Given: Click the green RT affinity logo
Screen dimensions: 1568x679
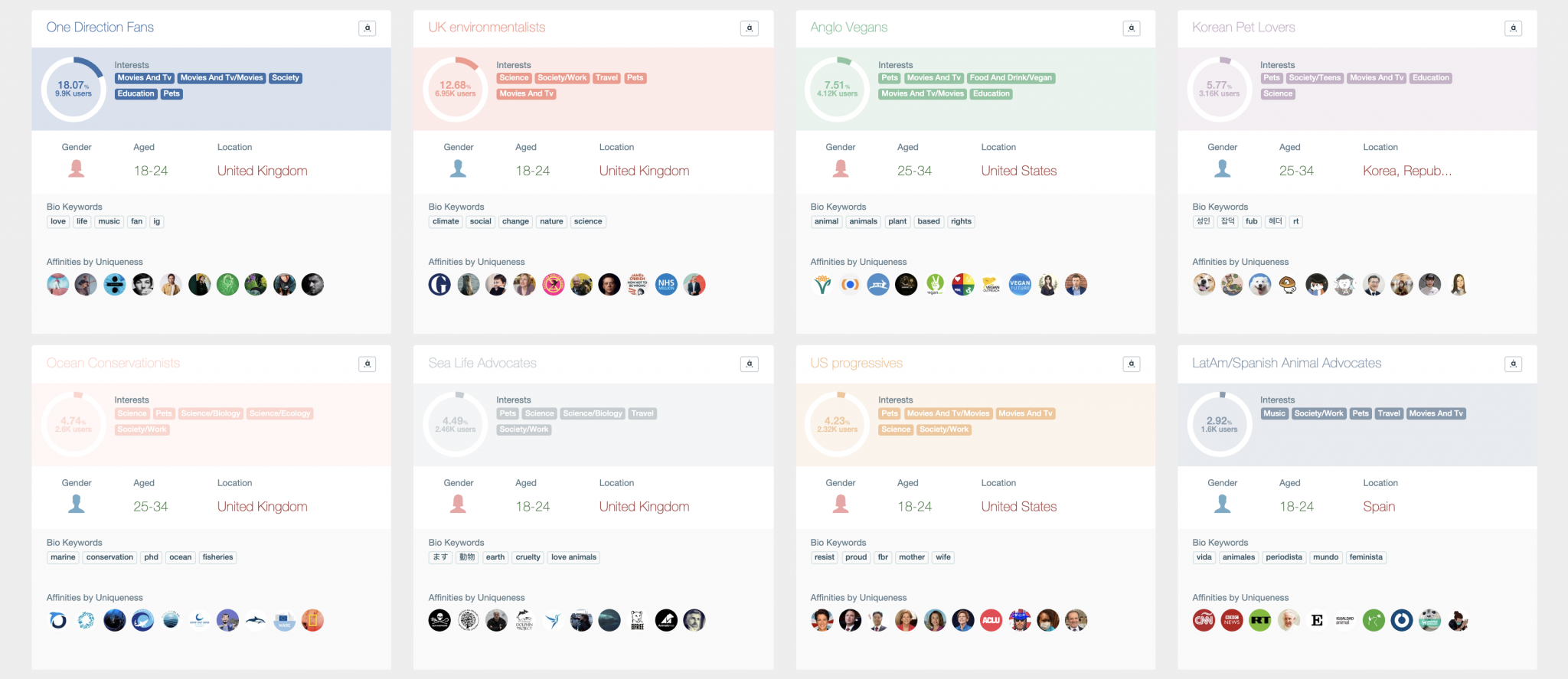Looking at the screenshot, I should [x=1260, y=620].
